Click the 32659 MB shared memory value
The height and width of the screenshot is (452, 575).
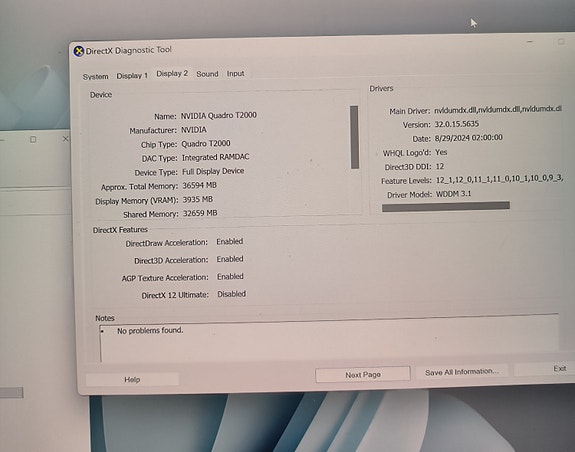tap(200, 213)
